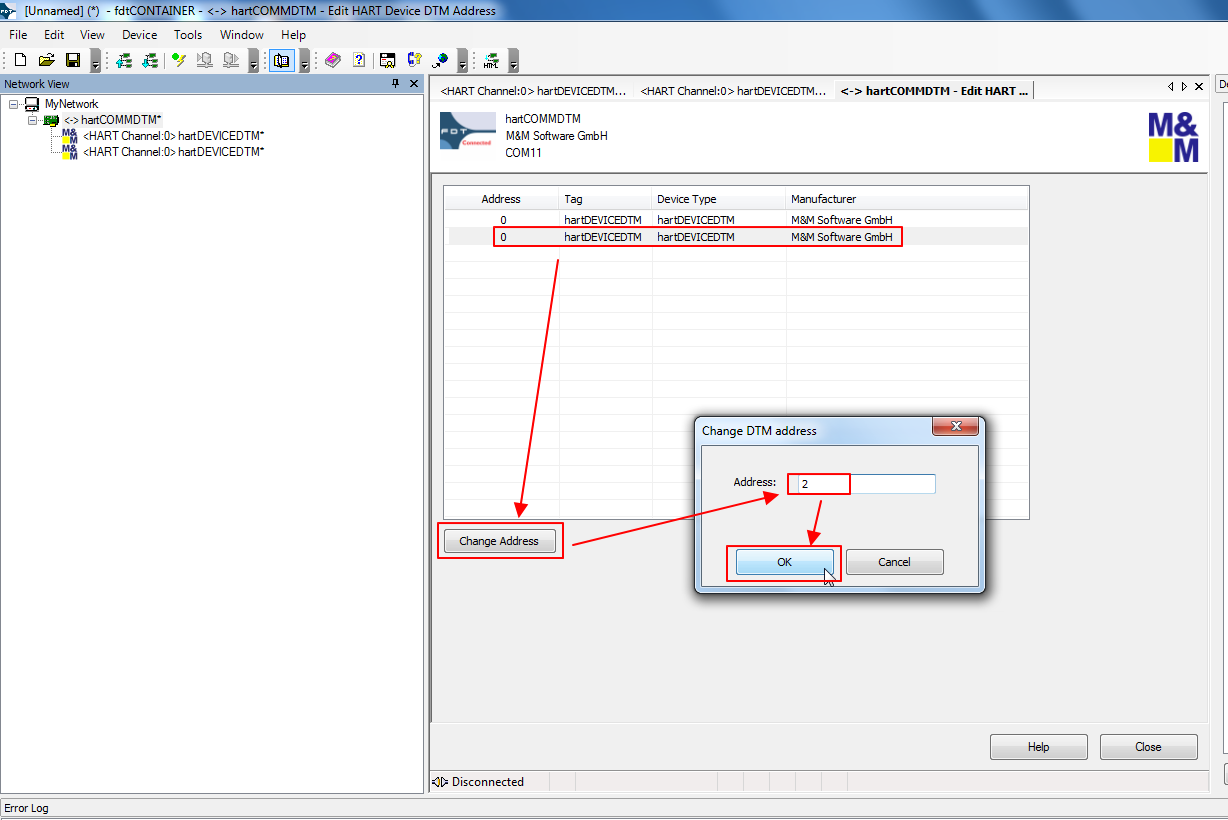Click the phone support question icon
This screenshot has height=820, width=1228.
pyautogui.click(x=414, y=60)
